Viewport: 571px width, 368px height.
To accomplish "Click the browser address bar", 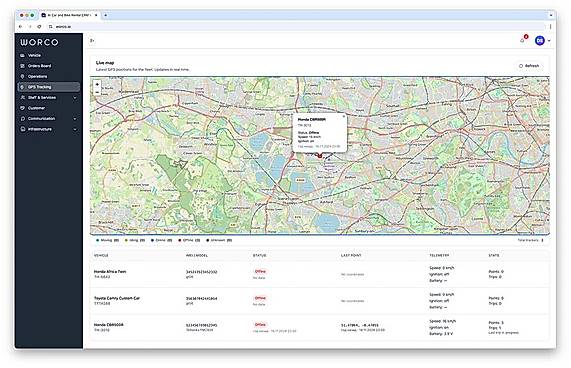I will pos(297,27).
